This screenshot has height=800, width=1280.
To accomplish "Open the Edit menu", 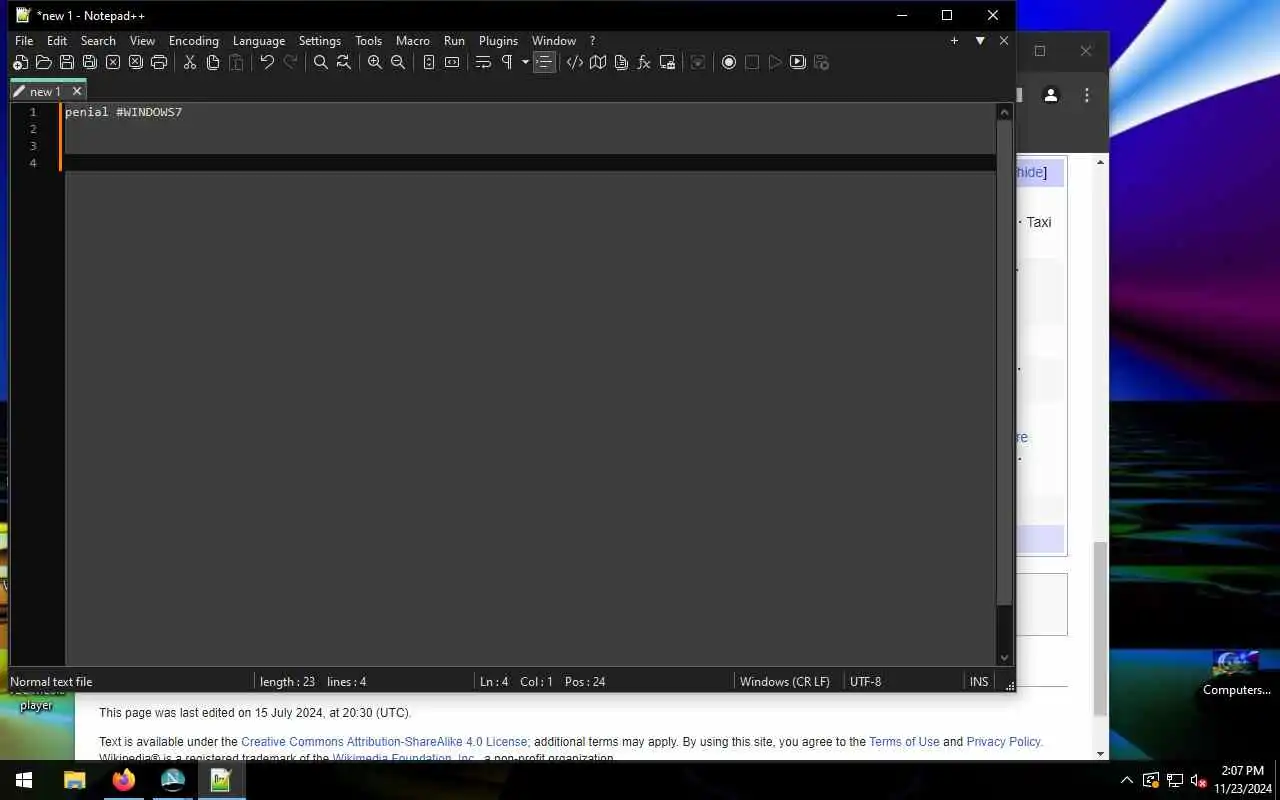I will coord(57,41).
